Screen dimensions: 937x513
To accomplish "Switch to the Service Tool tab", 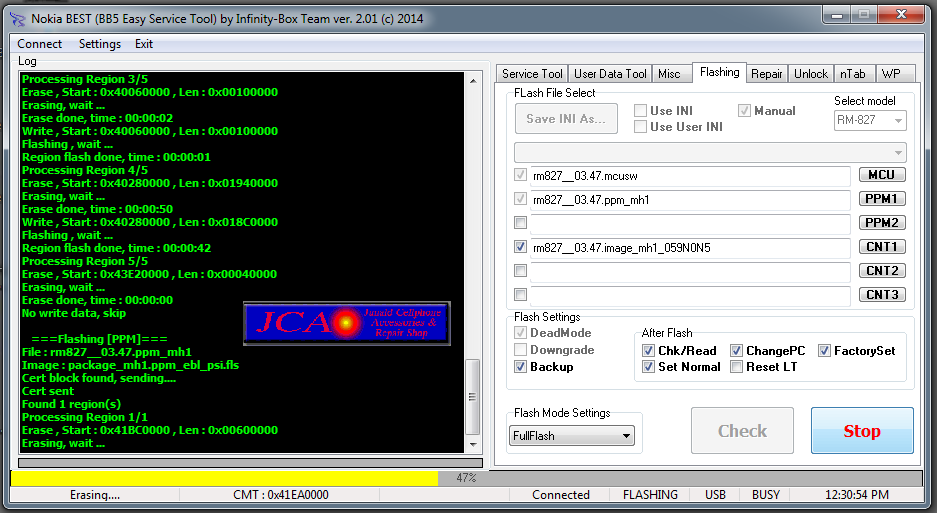I will coord(532,74).
